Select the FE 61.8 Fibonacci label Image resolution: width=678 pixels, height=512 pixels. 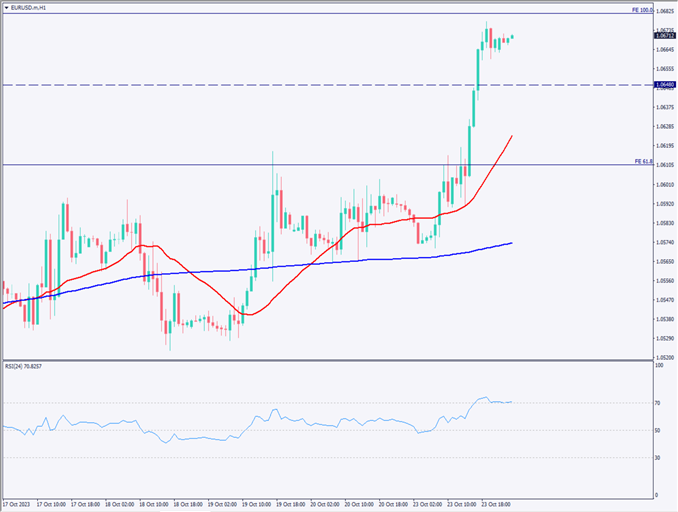pyautogui.click(x=643, y=161)
